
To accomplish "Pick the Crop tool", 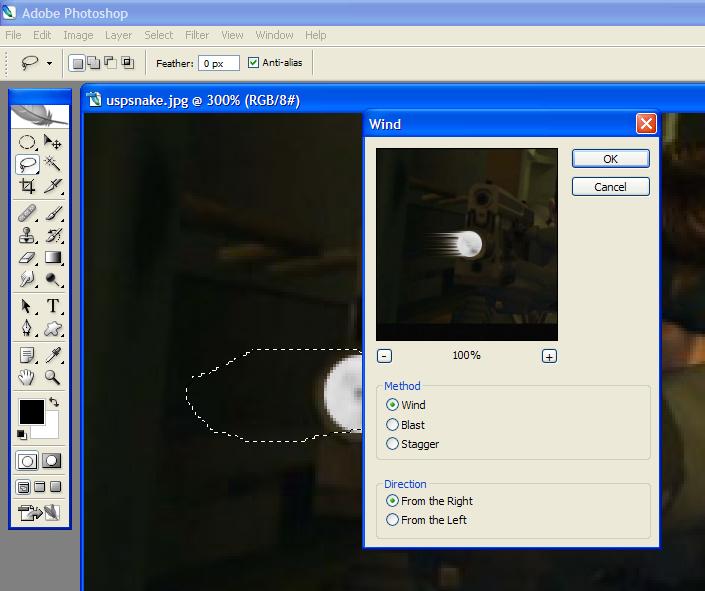I will click(x=28, y=187).
